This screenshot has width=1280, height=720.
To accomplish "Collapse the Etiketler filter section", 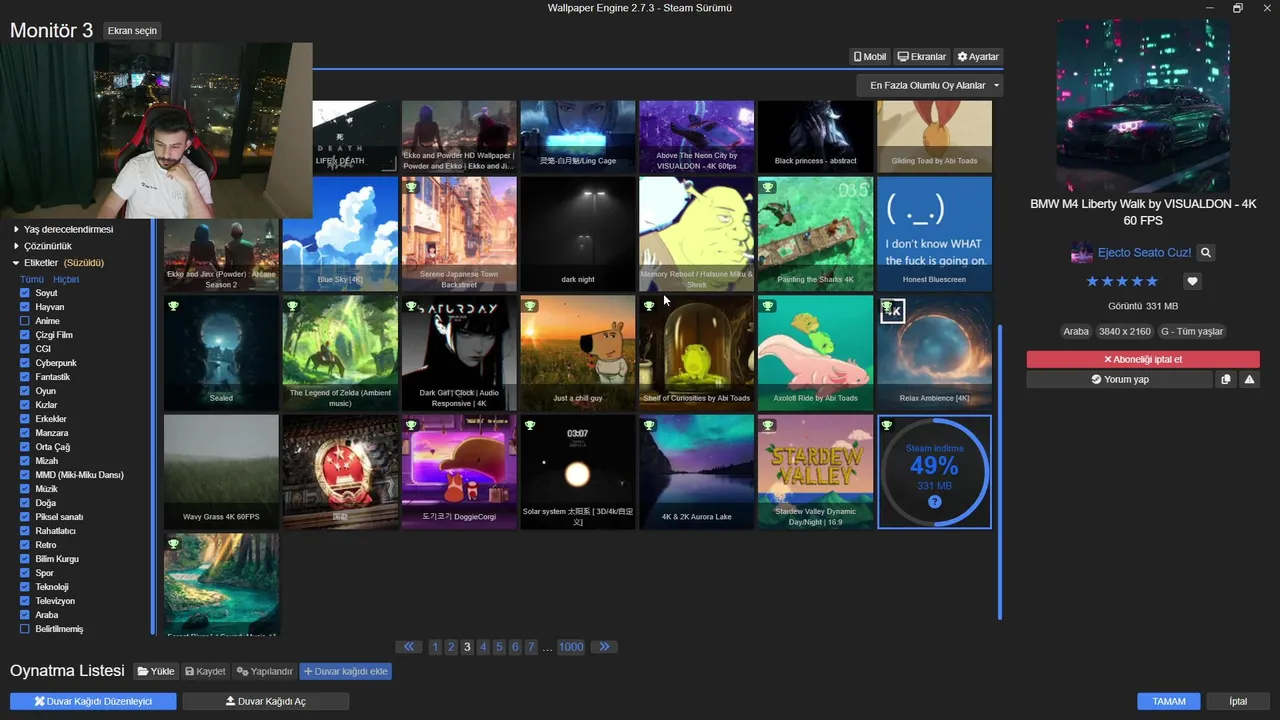I will click(x=58, y=263).
